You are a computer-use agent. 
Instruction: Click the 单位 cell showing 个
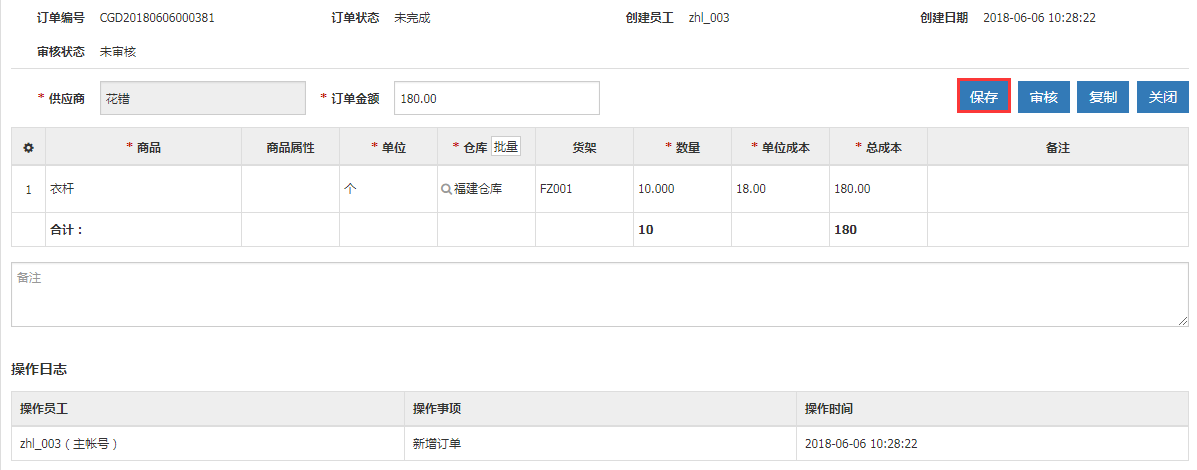[x=388, y=189]
